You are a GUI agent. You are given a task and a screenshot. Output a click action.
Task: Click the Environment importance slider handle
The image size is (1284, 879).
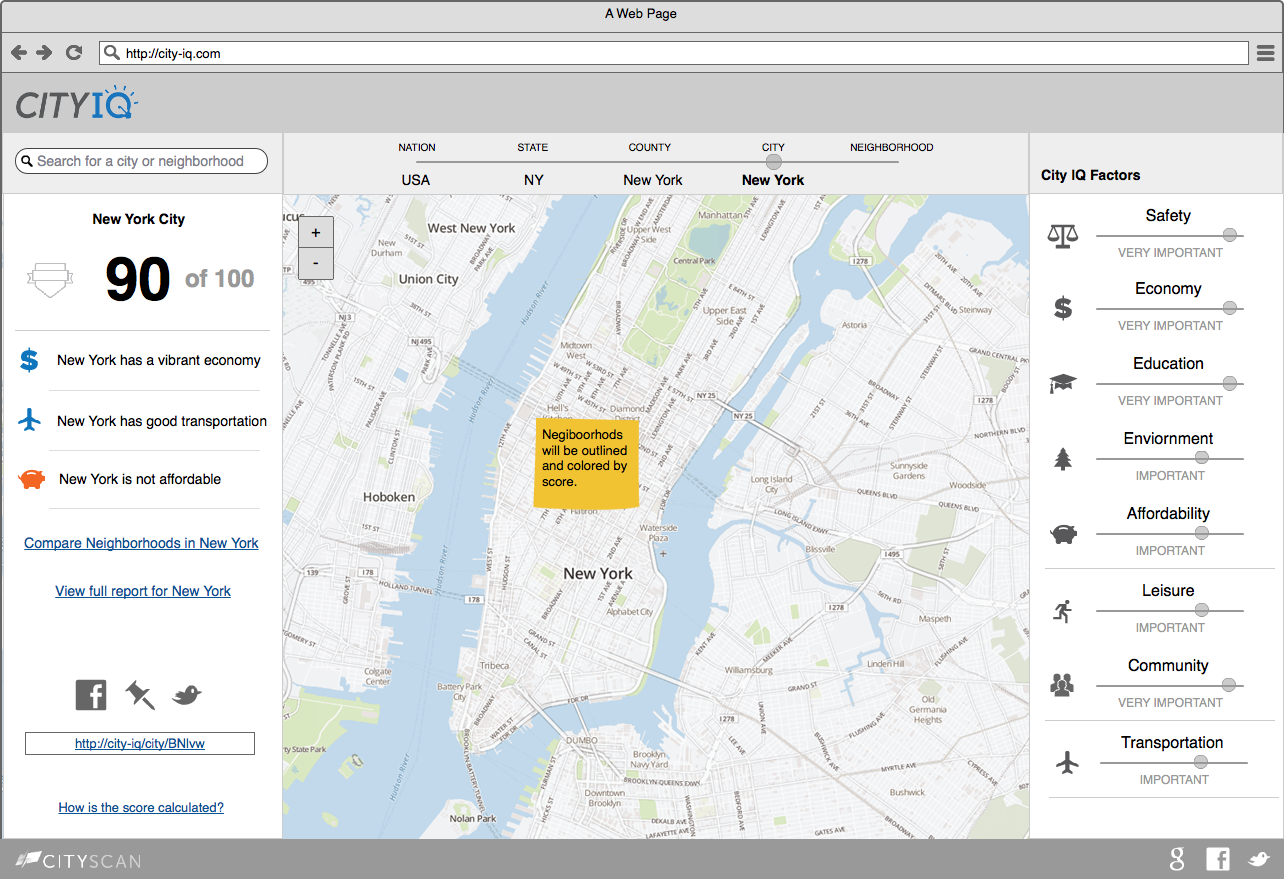pyautogui.click(x=1202, y=458)
